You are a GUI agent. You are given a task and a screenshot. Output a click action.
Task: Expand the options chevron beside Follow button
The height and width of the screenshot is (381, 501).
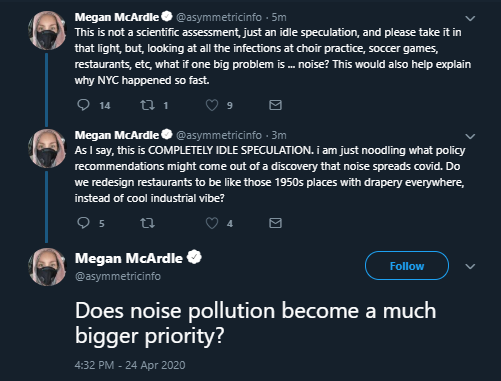point(470,266)
